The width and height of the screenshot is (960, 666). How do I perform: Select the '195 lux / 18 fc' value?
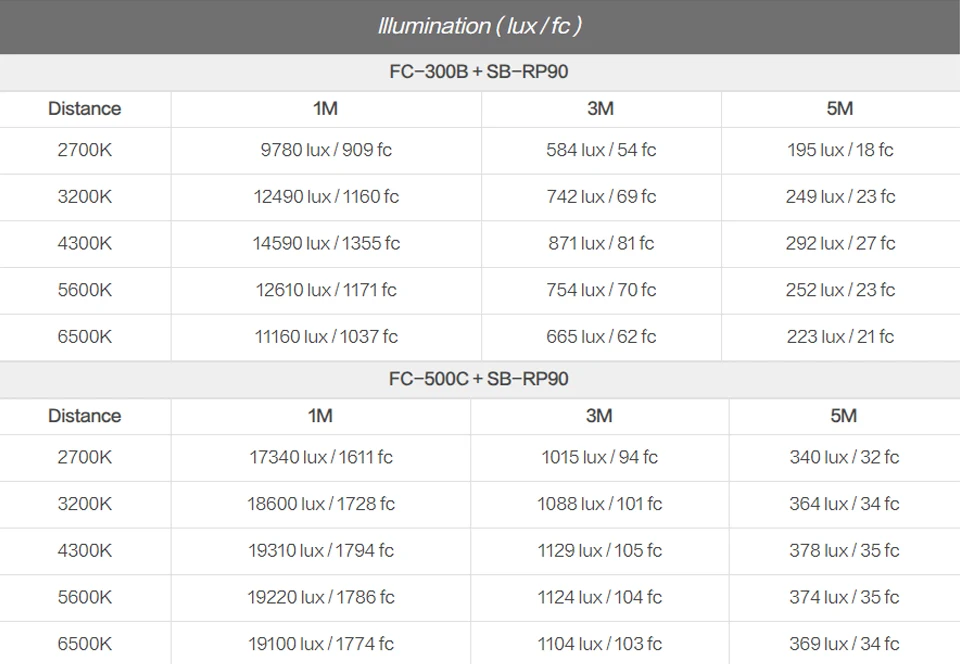point(840,150)
